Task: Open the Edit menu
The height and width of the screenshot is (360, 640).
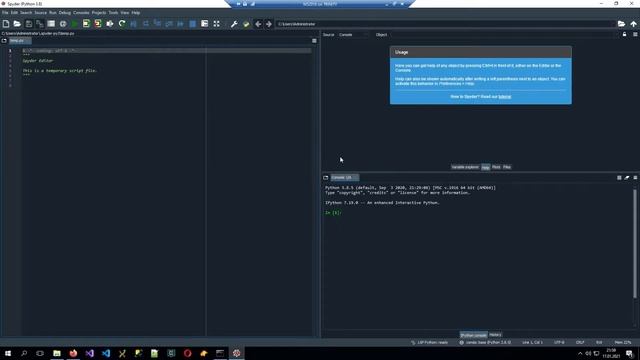Action: [x=14, y=13]
